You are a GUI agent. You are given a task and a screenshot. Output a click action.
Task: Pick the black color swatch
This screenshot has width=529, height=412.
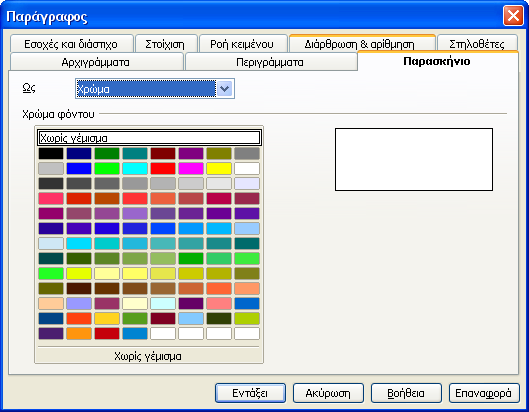[51, 154]
